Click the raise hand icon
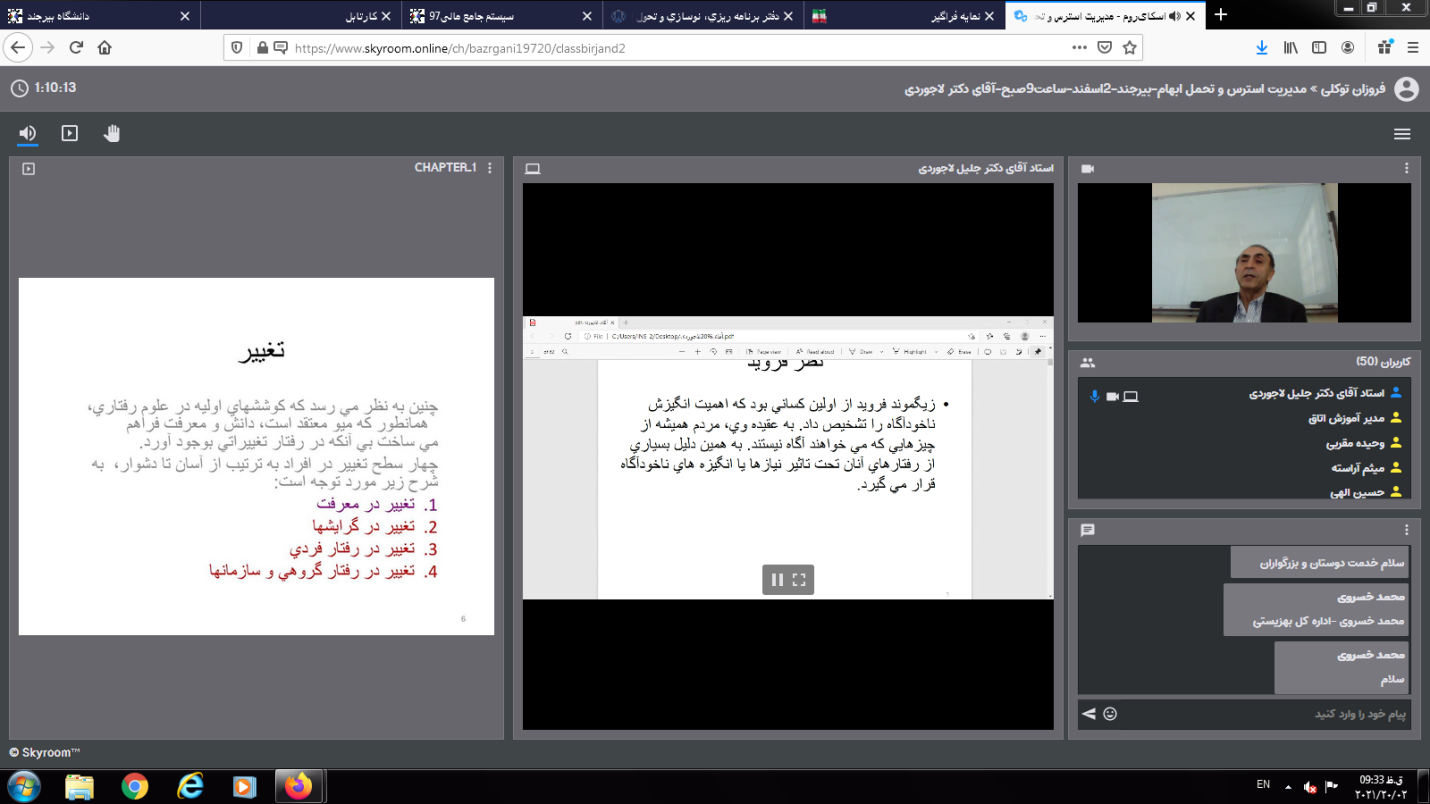The image size is (1430, 804). tap(111, 134)
